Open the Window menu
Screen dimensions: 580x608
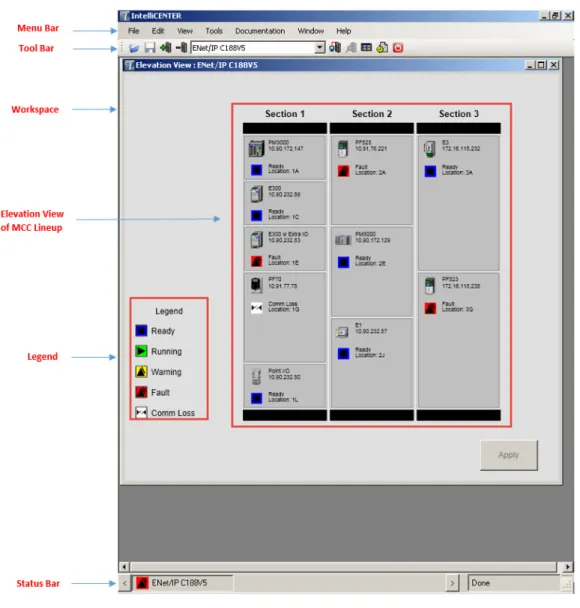pyautogui.click(x=311, y=31)
